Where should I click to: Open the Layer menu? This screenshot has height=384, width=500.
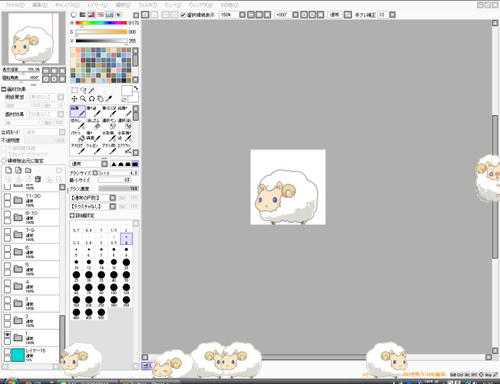coord(97,5)
